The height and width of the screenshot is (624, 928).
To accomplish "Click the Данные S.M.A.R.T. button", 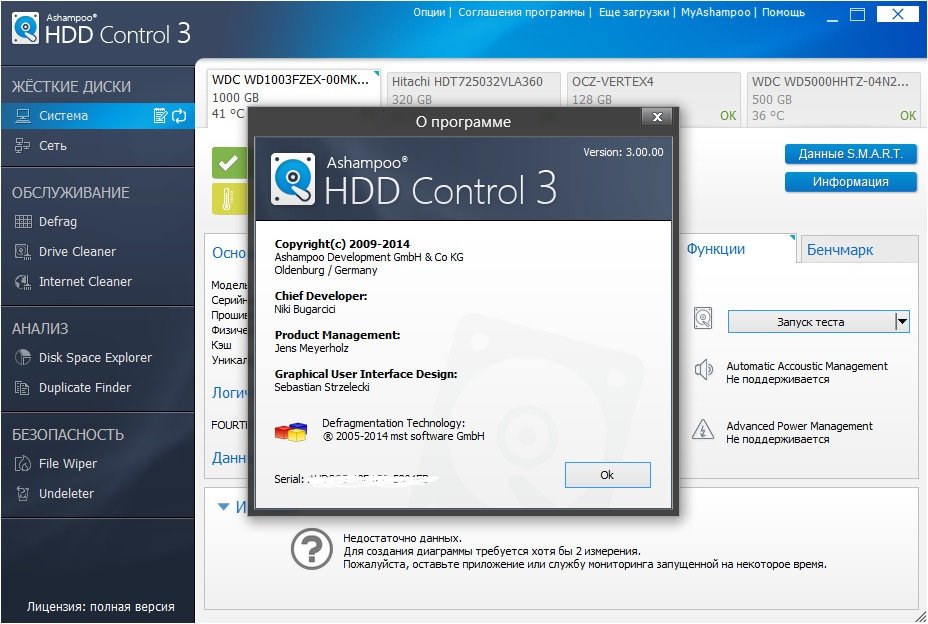I will [x=850, y=154].
